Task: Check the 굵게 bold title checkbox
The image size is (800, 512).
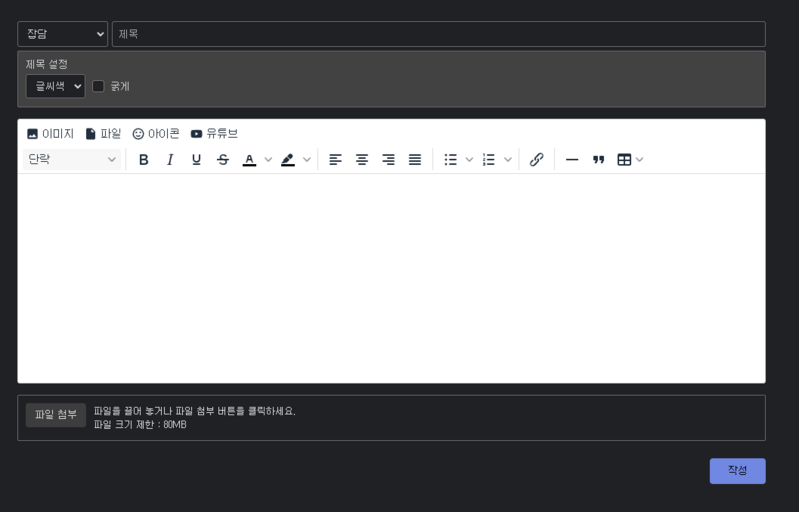Action: click(98, 86)
